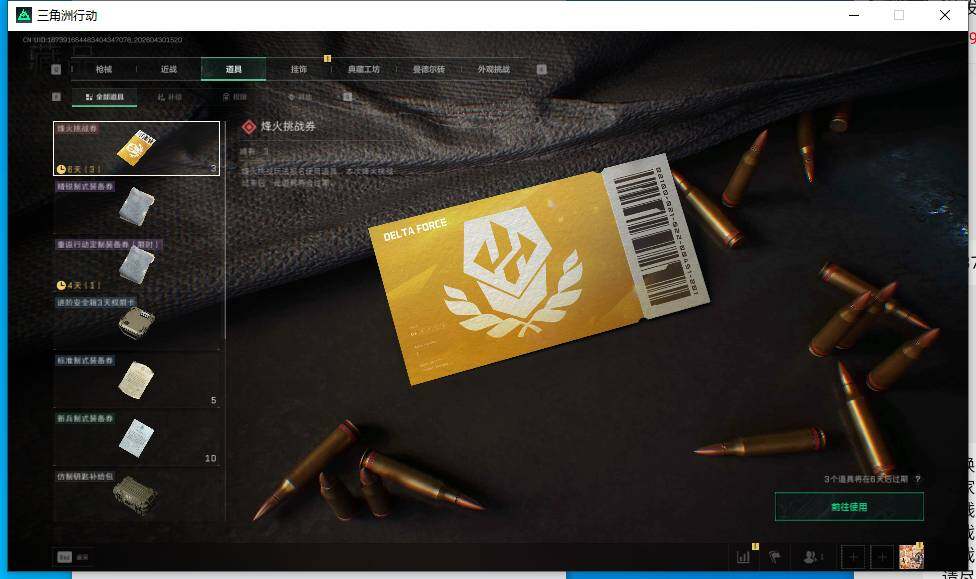Screen dimensions: 976x579
Task: Click the question mark help icon near expiry notice
Action: pyautogui.click(x=917, y=479)
